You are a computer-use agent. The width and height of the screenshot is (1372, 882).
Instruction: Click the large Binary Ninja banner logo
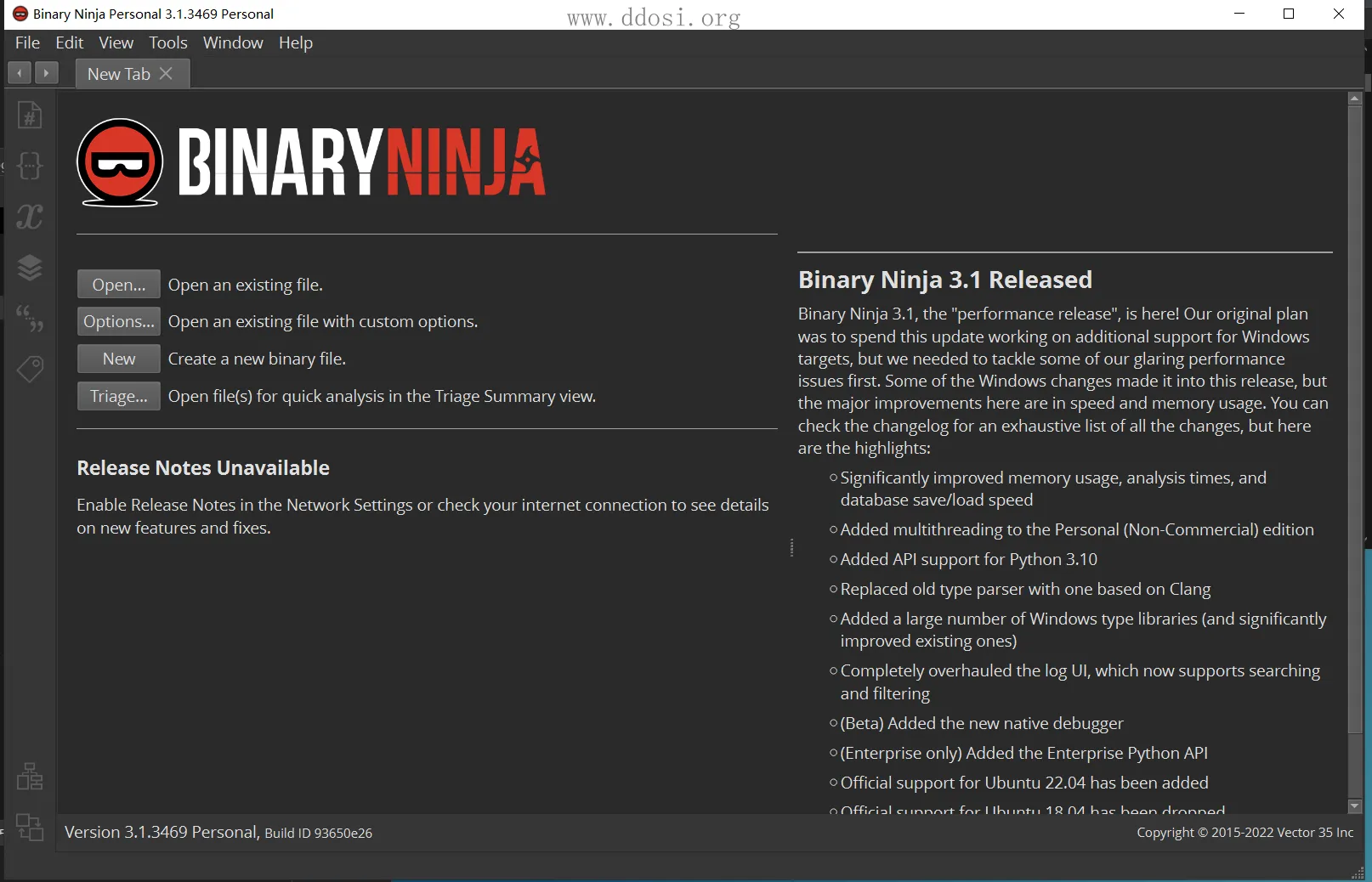pos(311,161)
